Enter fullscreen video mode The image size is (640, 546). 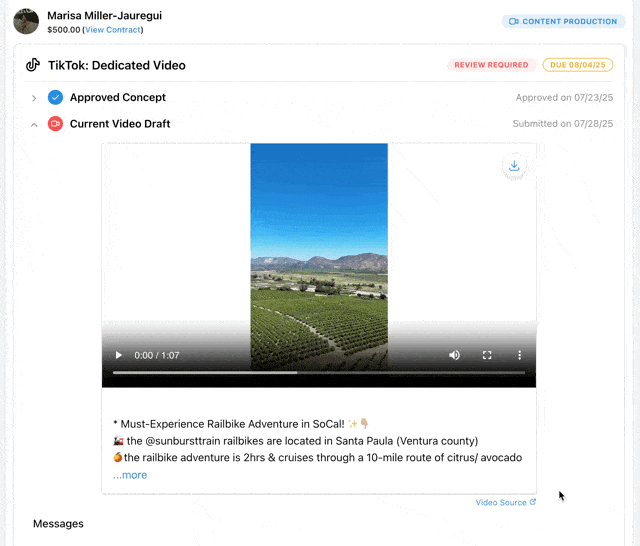point(487,355)
